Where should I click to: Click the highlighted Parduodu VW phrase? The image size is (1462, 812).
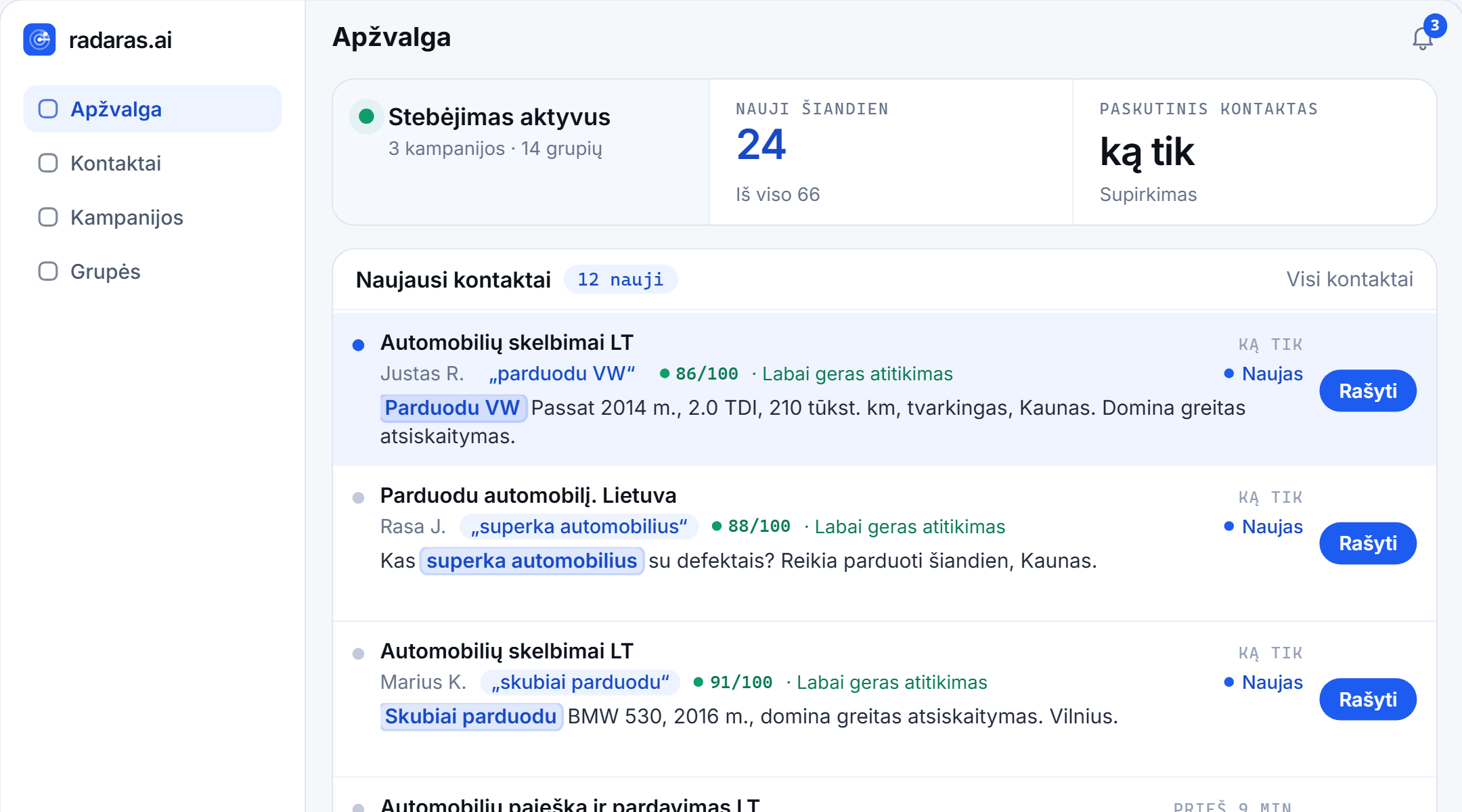453,408
